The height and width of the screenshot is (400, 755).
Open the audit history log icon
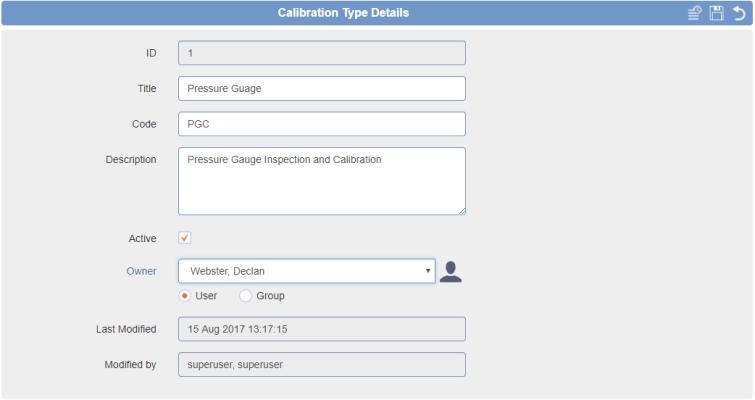(x=694, y=13)
